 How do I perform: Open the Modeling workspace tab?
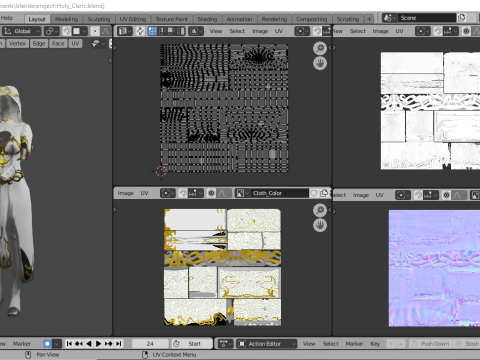click(x=66, y=19)
